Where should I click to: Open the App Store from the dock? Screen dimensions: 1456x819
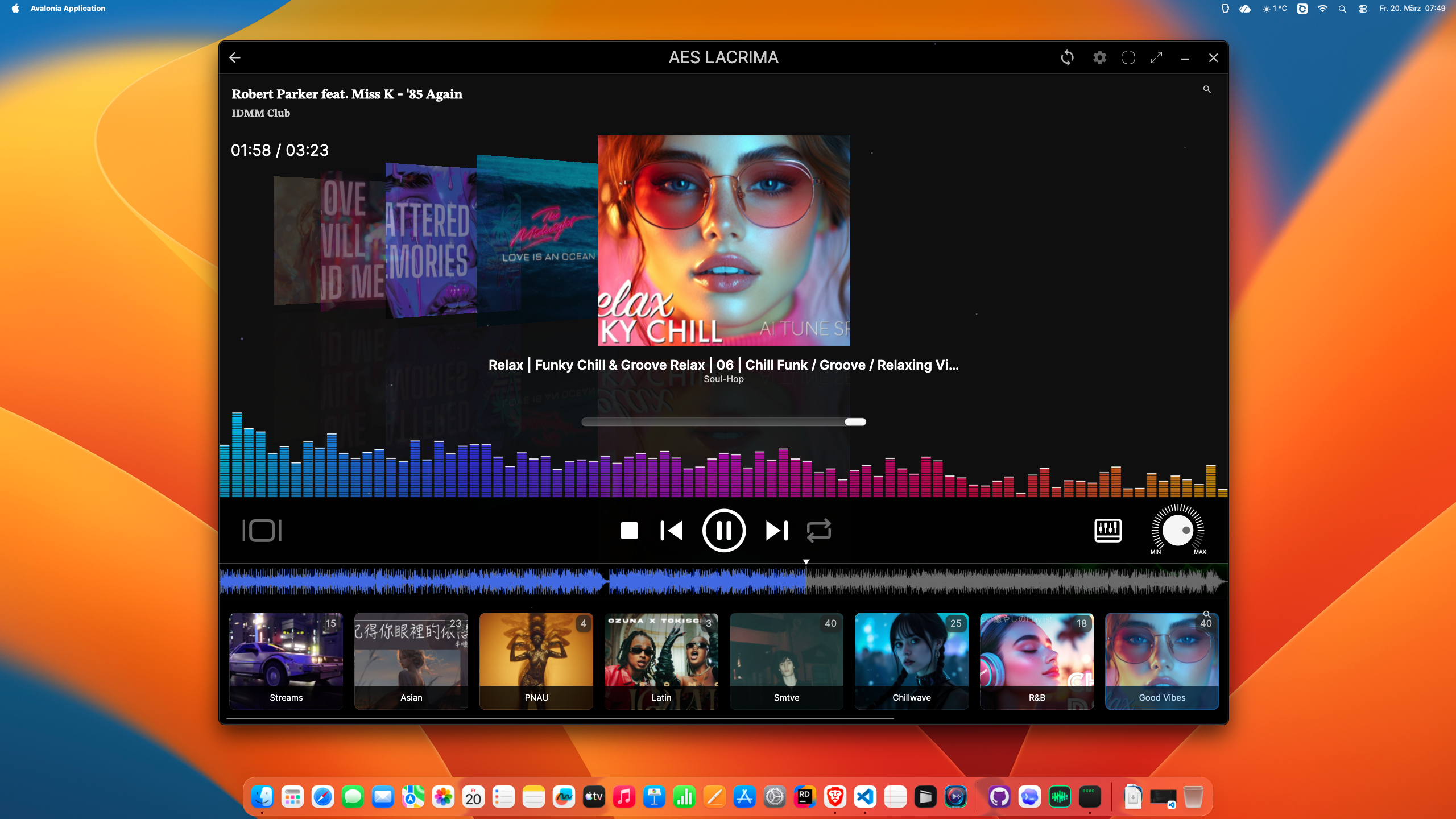744,797
